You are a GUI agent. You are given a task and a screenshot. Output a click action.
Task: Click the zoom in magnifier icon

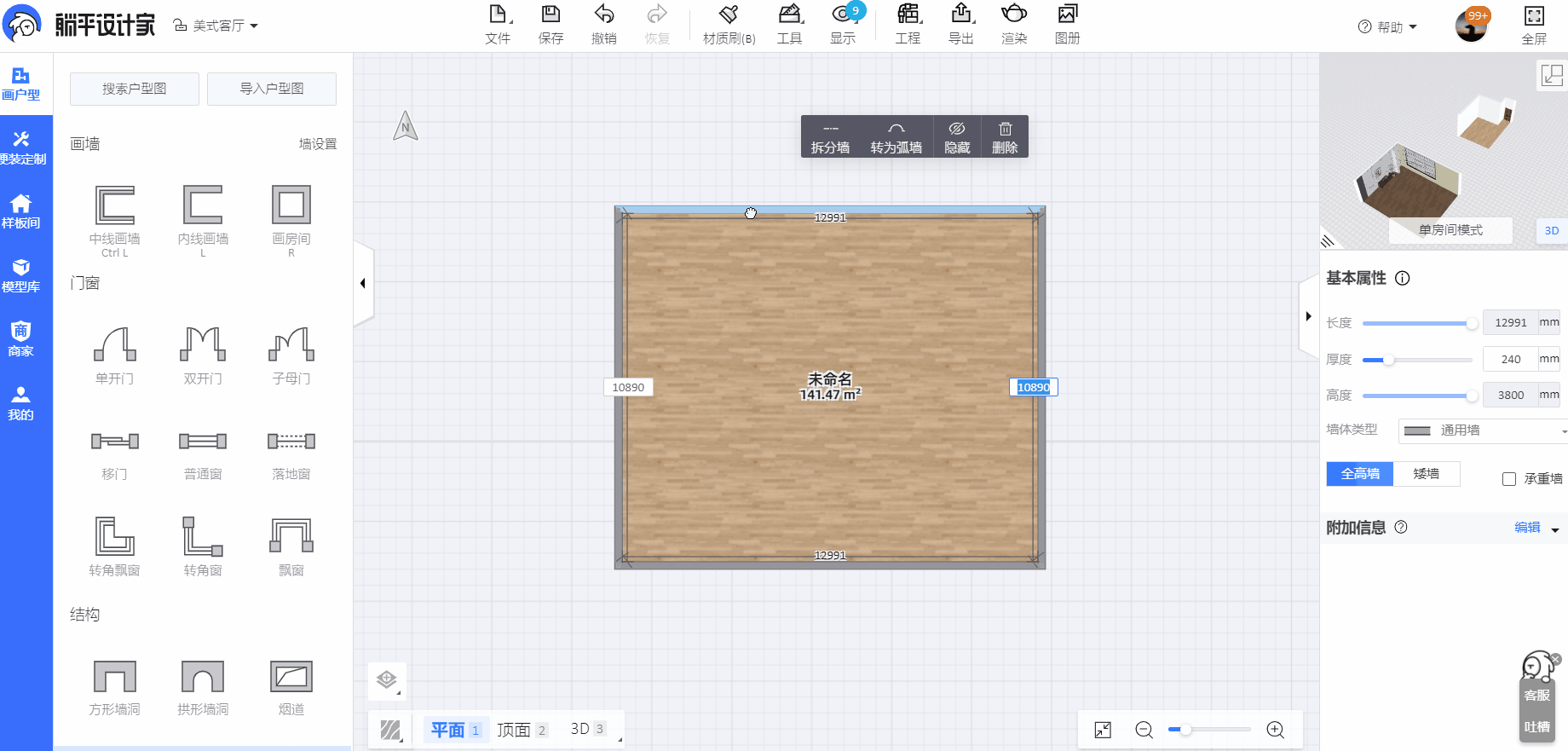1275,730
